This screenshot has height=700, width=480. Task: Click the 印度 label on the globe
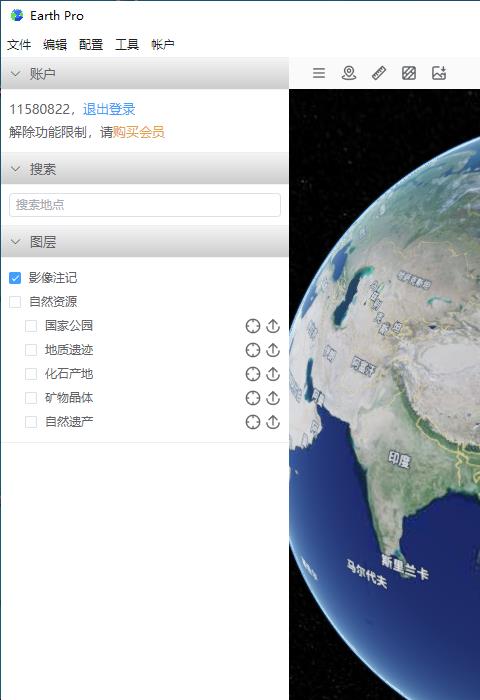399,459
